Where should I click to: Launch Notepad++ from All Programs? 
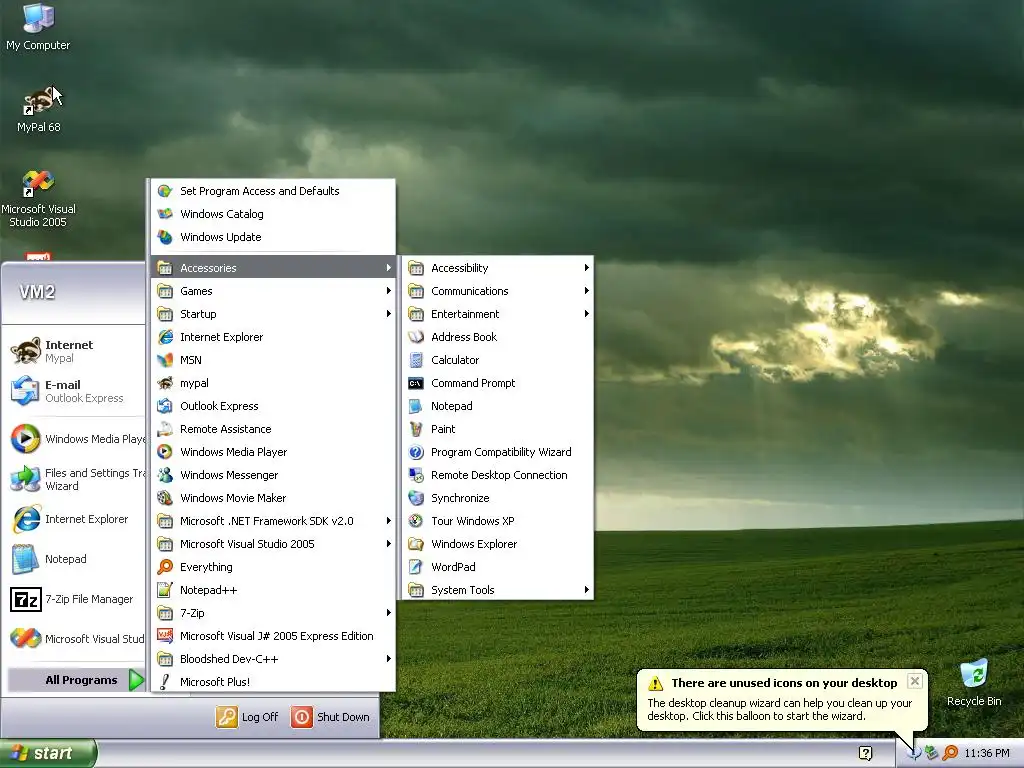pyautogui.click(x=273, y=590)
